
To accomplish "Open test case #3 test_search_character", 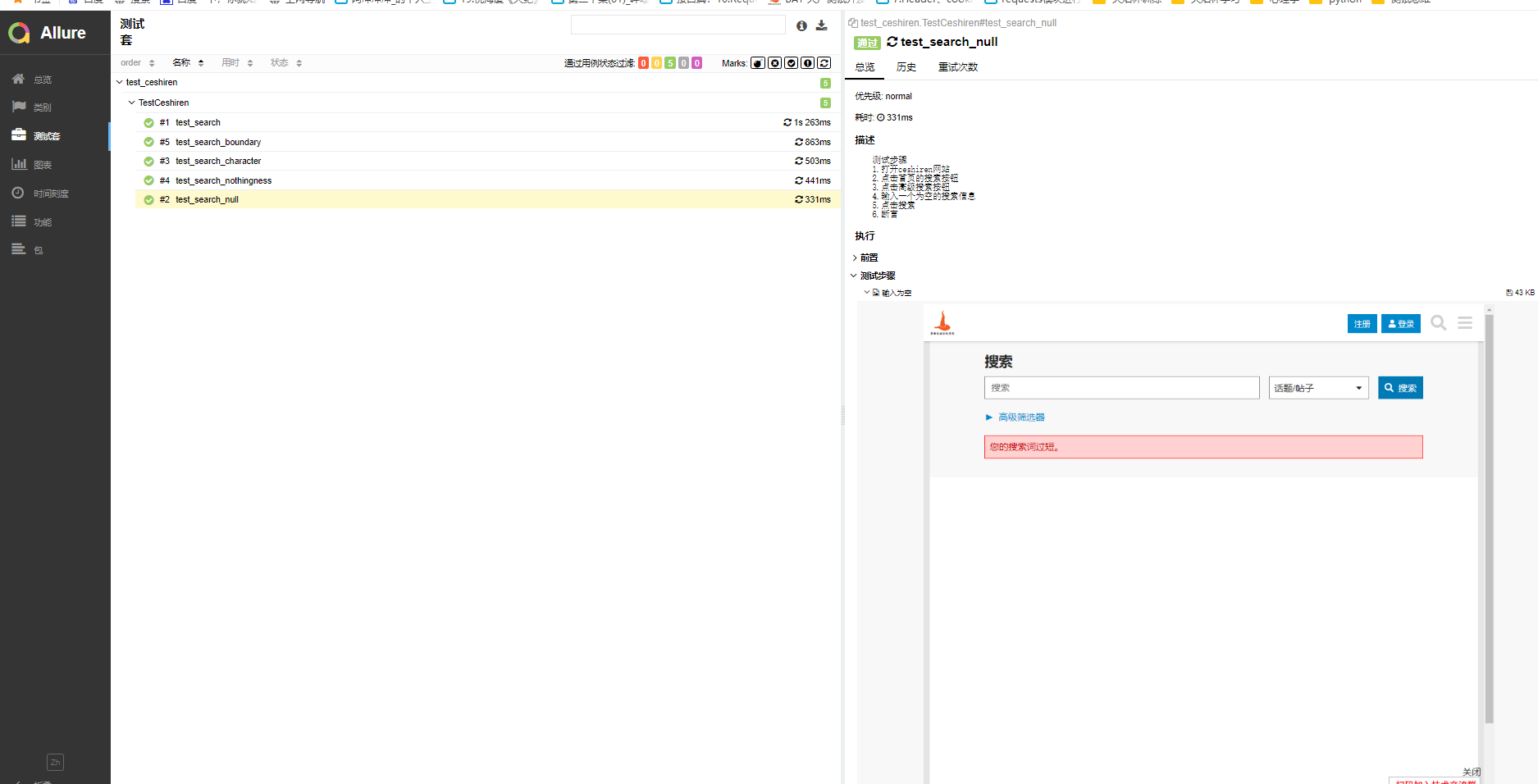I will 487,161.
